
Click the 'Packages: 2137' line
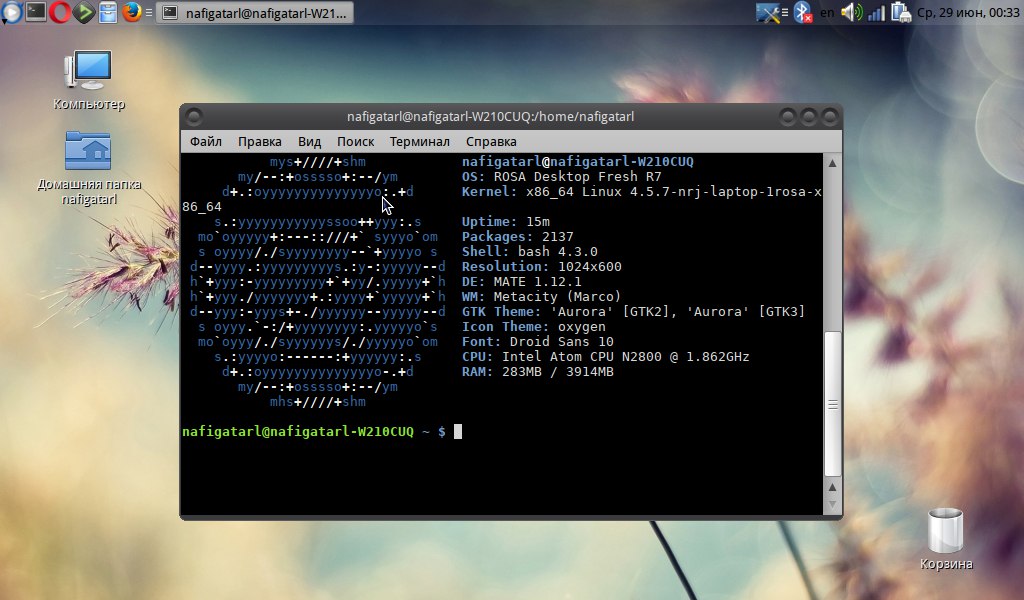(x=517, y=236)
